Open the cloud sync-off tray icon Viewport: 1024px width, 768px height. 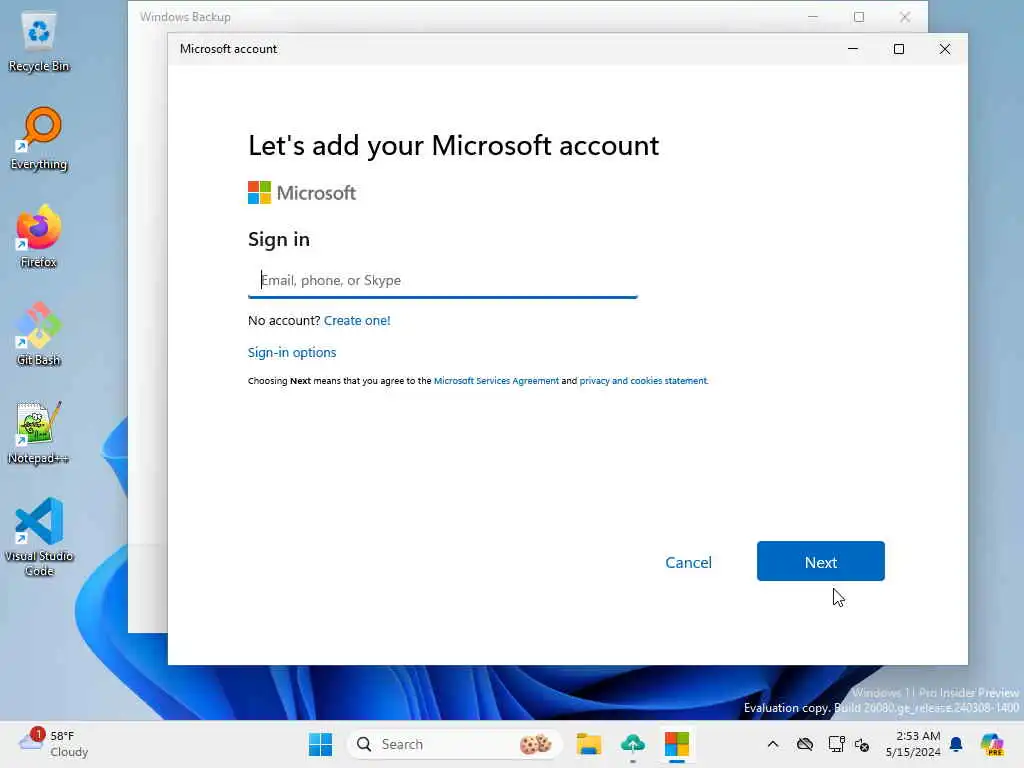(x=805, y=744)
